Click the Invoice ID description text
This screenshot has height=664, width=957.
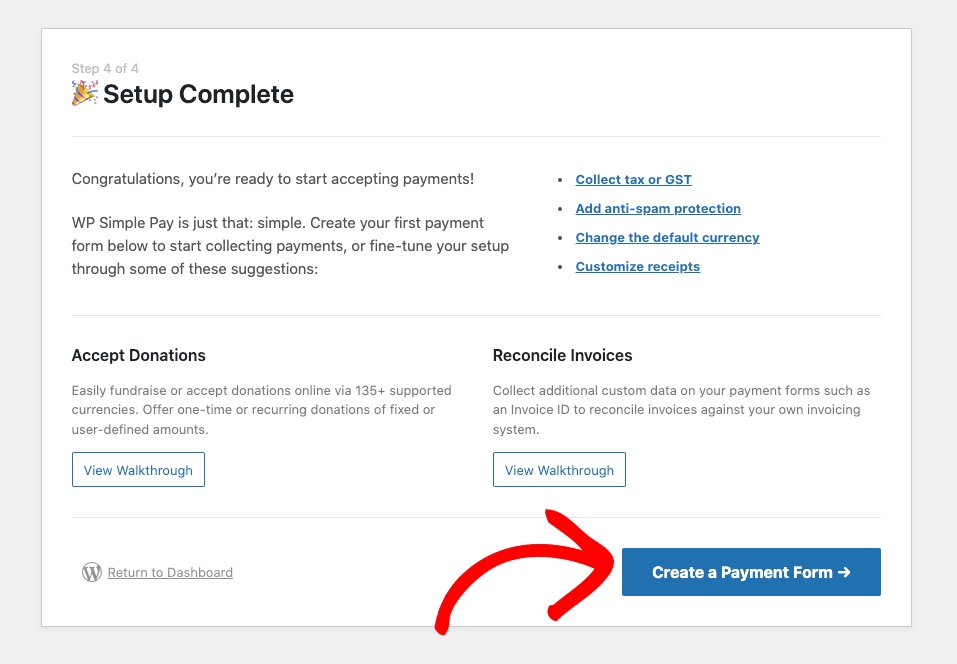681,409
